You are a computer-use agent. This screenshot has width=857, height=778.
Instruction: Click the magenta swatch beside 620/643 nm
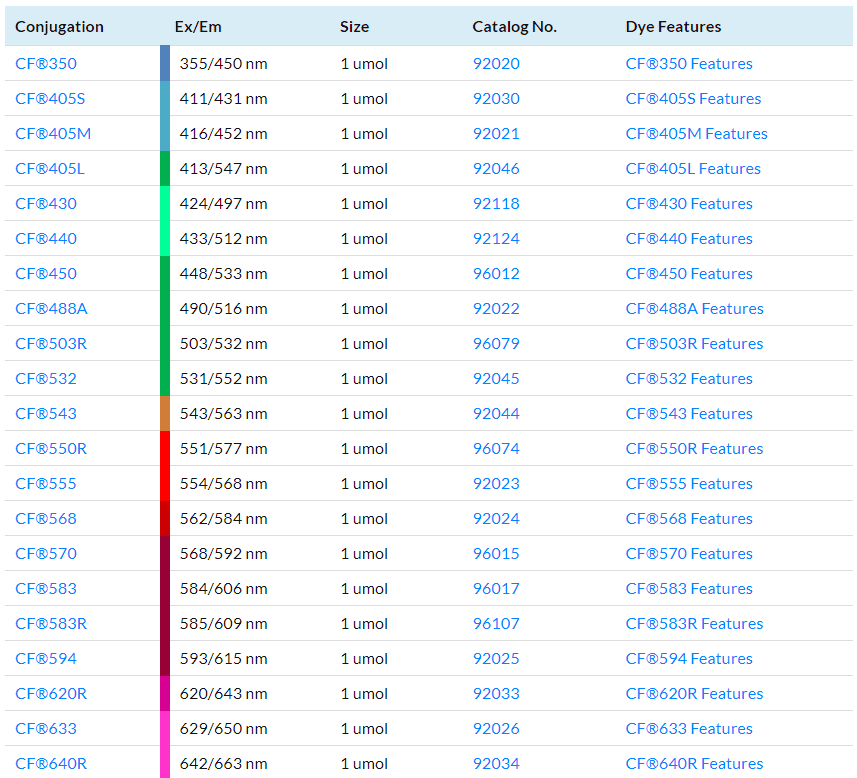point(165,693)
